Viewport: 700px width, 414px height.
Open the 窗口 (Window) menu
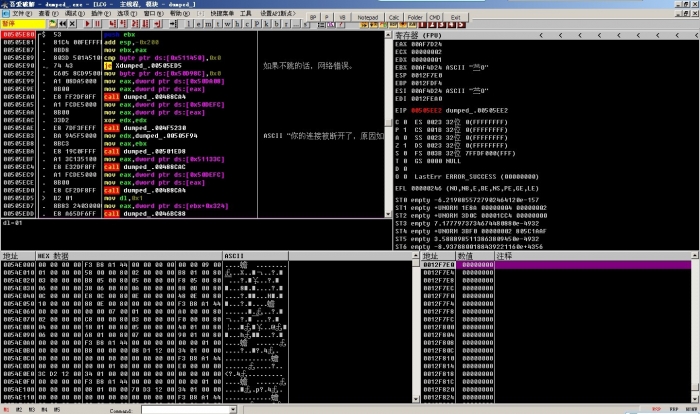click(x=153, y=13)
